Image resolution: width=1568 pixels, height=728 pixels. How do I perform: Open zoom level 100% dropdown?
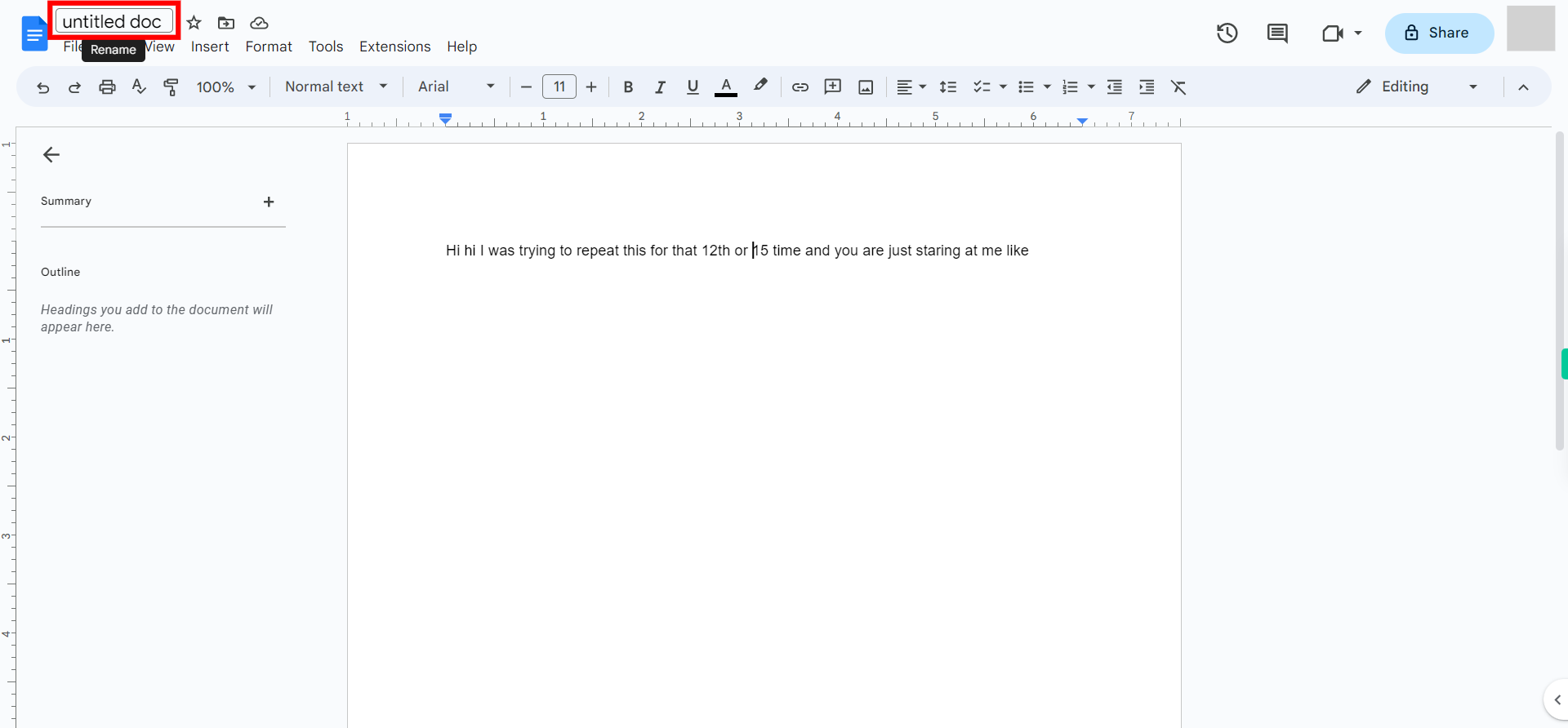coord(226,87)
